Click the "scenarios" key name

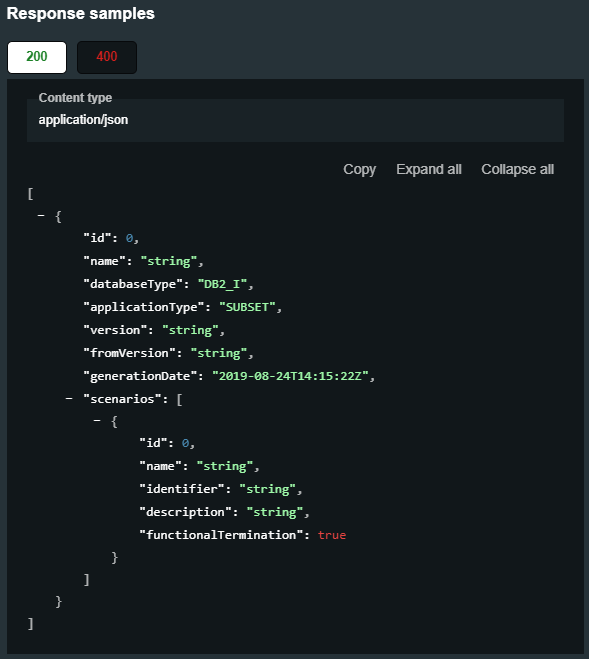pos(122,399)
